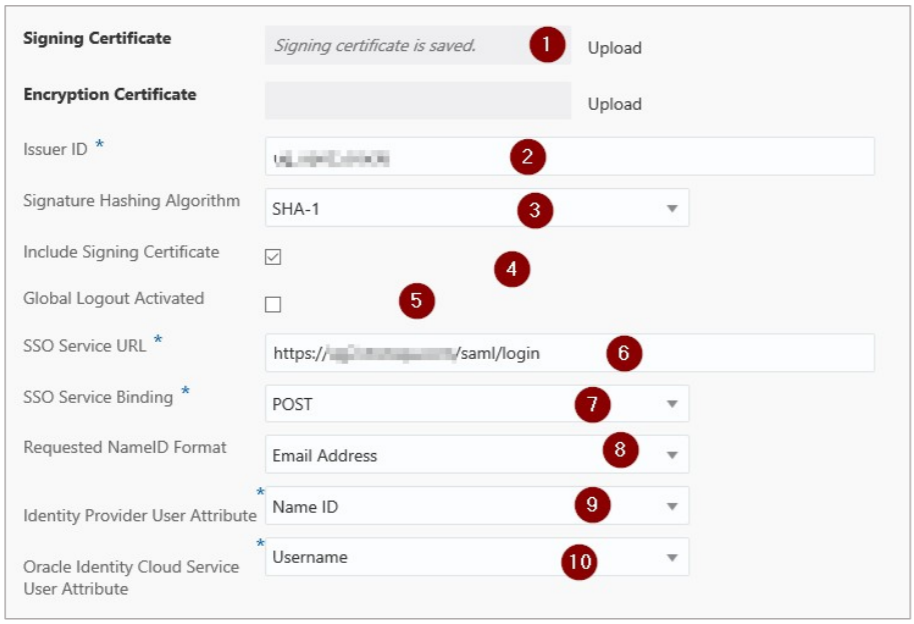Uncheck the Include Signing Certificate checkbox
This screenshot has height=624, width=914.
273,257
